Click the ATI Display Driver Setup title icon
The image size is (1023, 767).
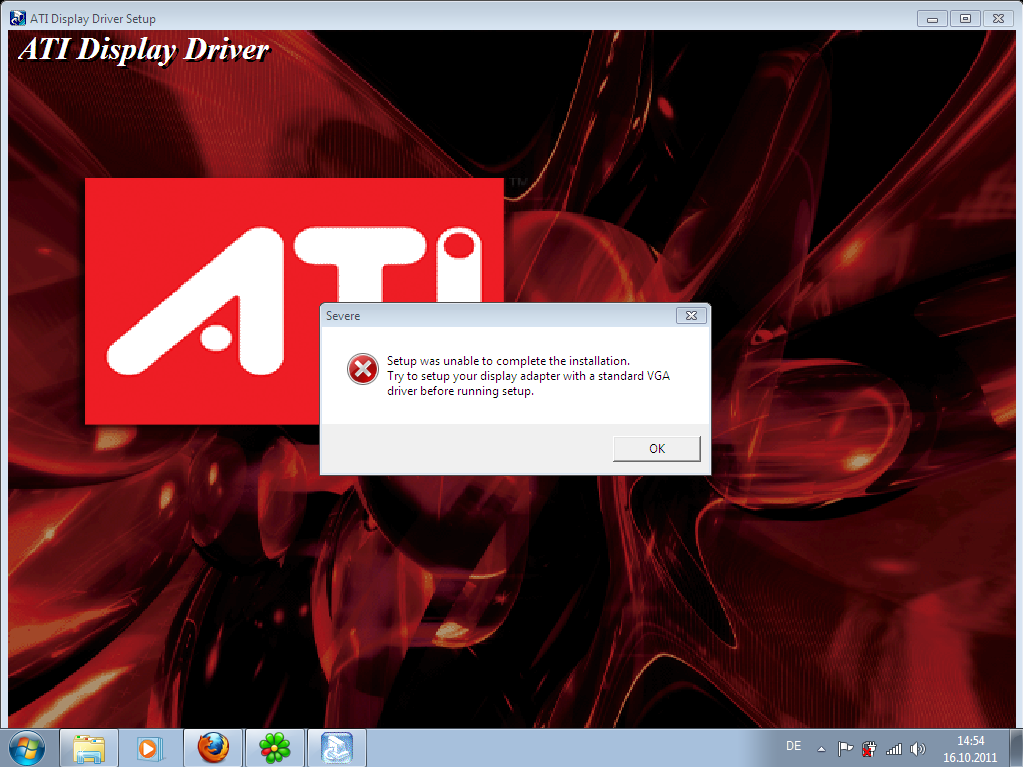click(18, 18)
